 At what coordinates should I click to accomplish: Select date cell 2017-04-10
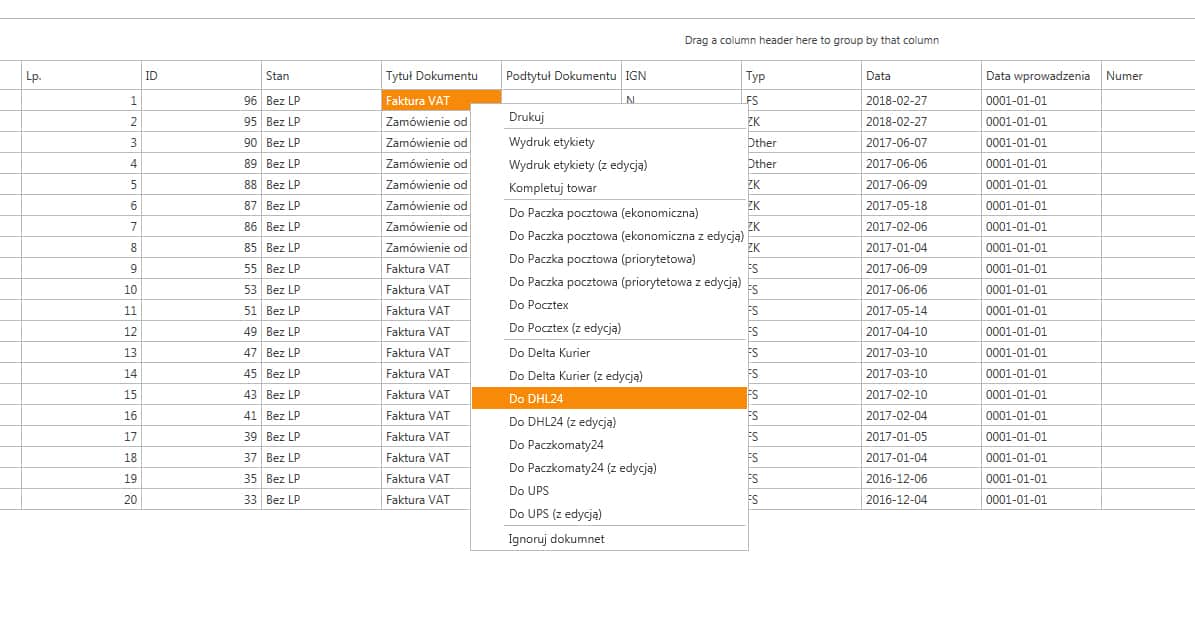coord(921,331)
